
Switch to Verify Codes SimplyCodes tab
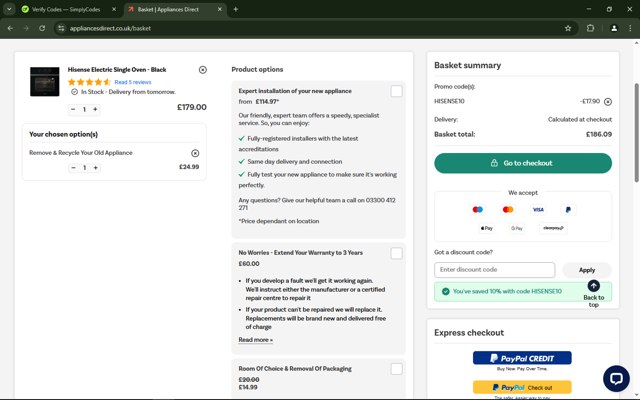coord(66,9)
